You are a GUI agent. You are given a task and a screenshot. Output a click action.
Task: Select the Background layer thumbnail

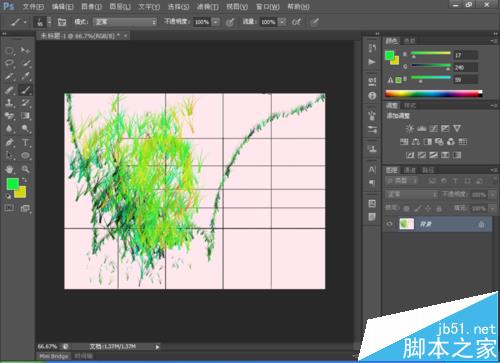click(x=406, y=224)
